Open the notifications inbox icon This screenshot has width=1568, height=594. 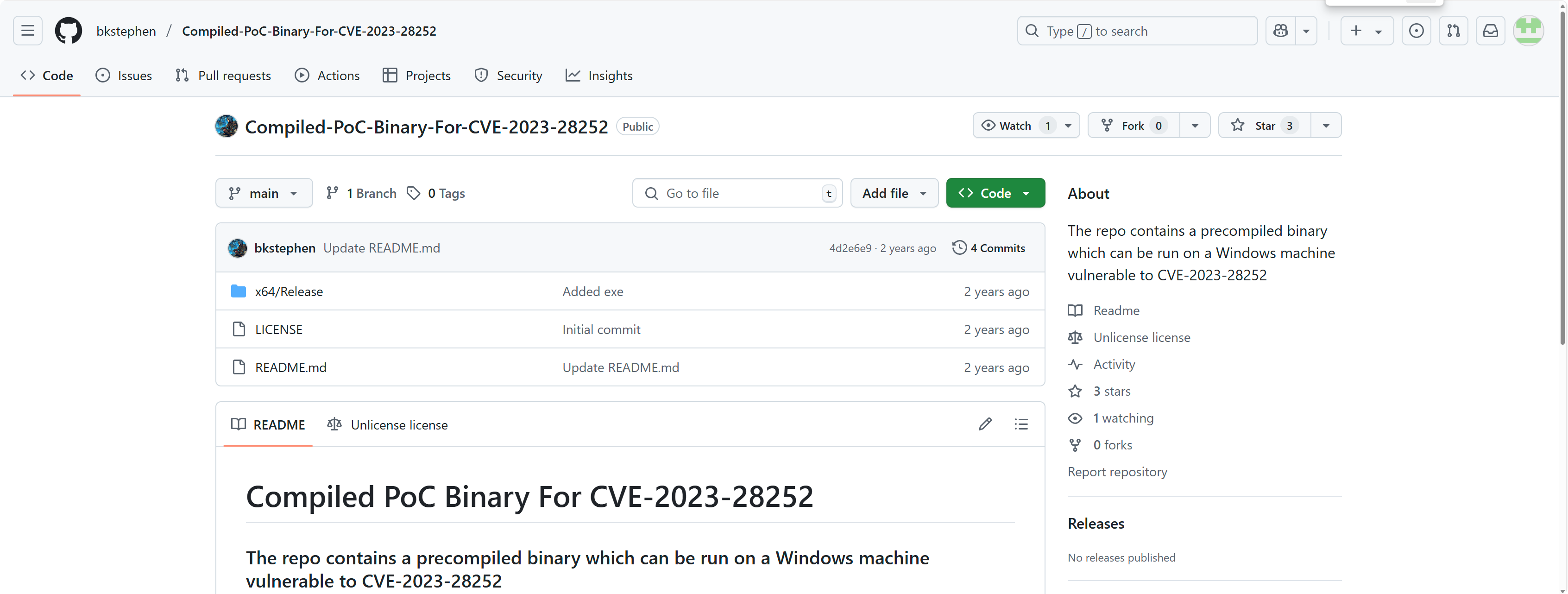(1490, 31)
